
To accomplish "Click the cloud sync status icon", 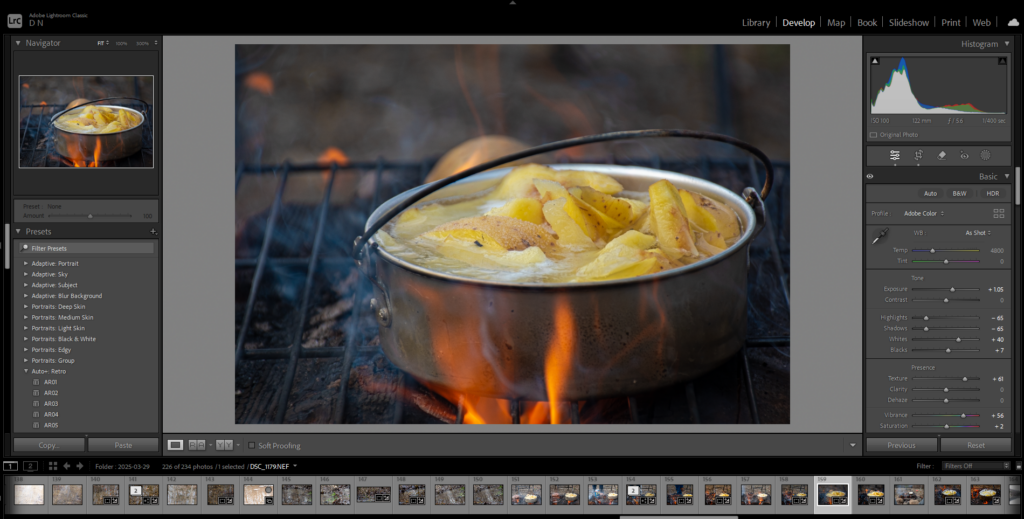I will [1013, 22].
